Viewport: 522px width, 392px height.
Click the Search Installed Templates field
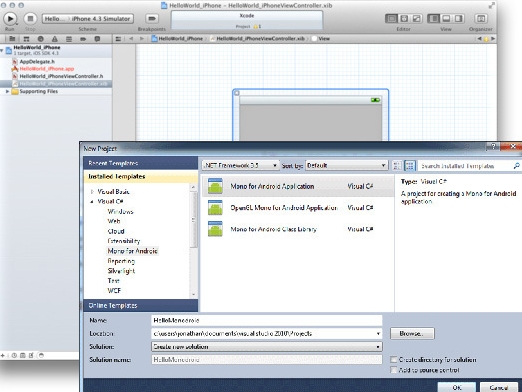pos(470,166)
